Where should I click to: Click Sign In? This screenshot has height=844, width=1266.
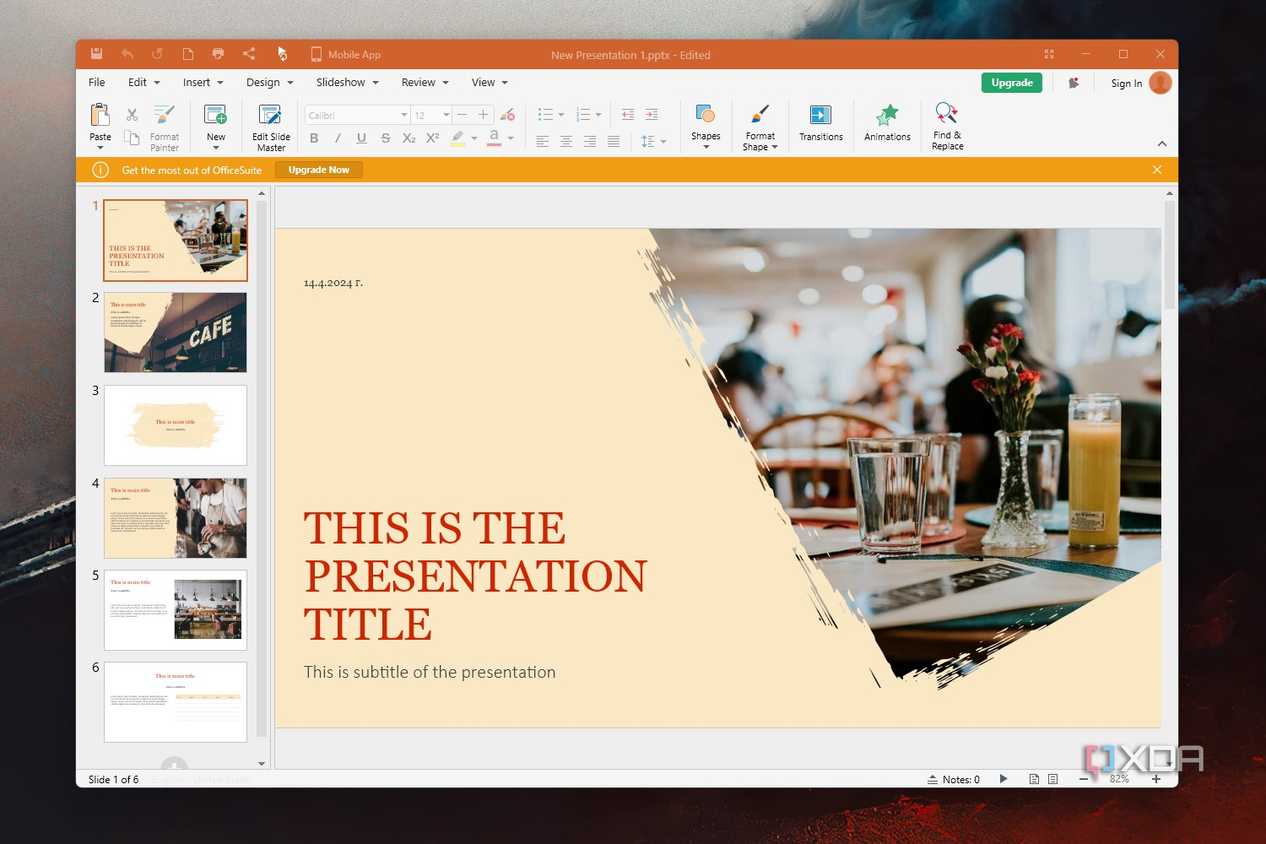pyautogui.click(x=1126, y=83)
